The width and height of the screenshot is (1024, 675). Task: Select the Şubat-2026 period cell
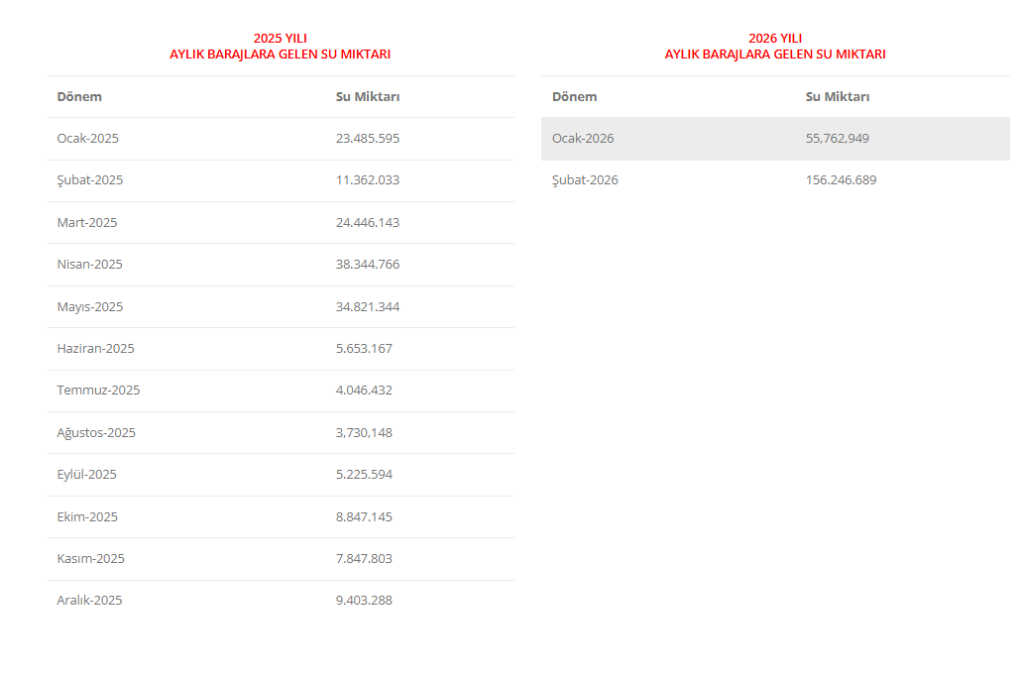[585, 181]
